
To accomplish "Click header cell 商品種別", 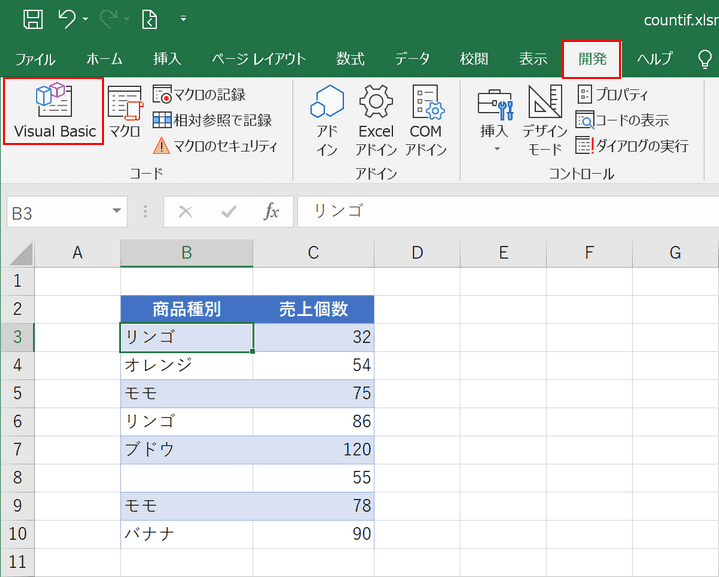I will 187,309.
